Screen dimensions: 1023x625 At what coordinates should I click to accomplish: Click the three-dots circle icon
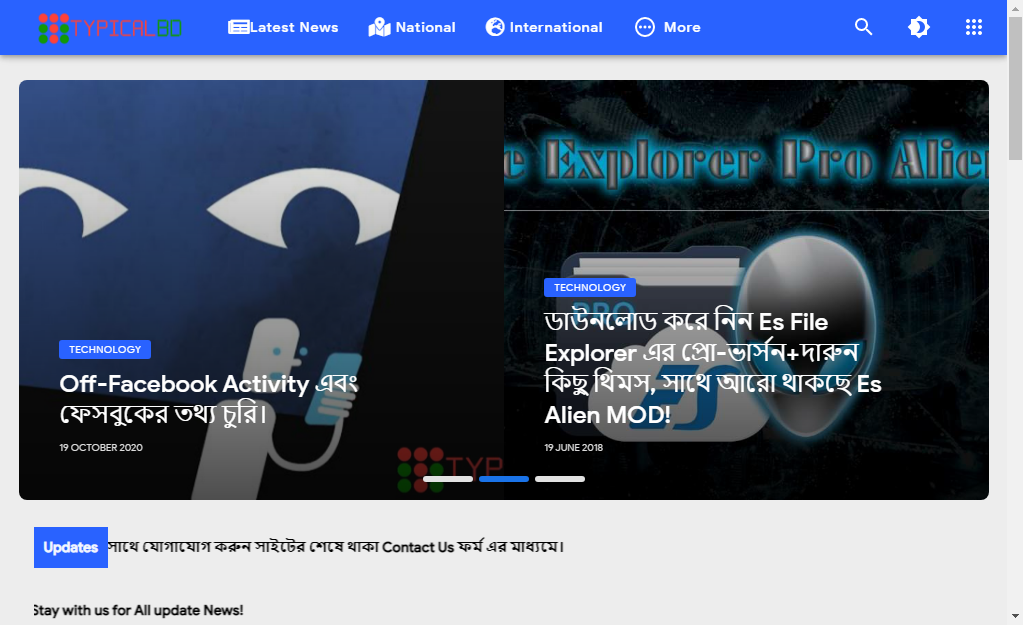(x=645, y=27)
